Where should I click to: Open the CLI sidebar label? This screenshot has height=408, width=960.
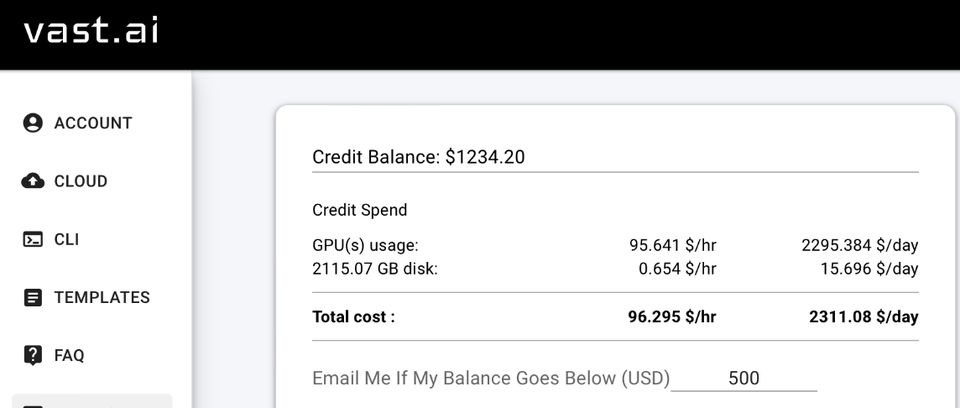(x=67, y=240)
